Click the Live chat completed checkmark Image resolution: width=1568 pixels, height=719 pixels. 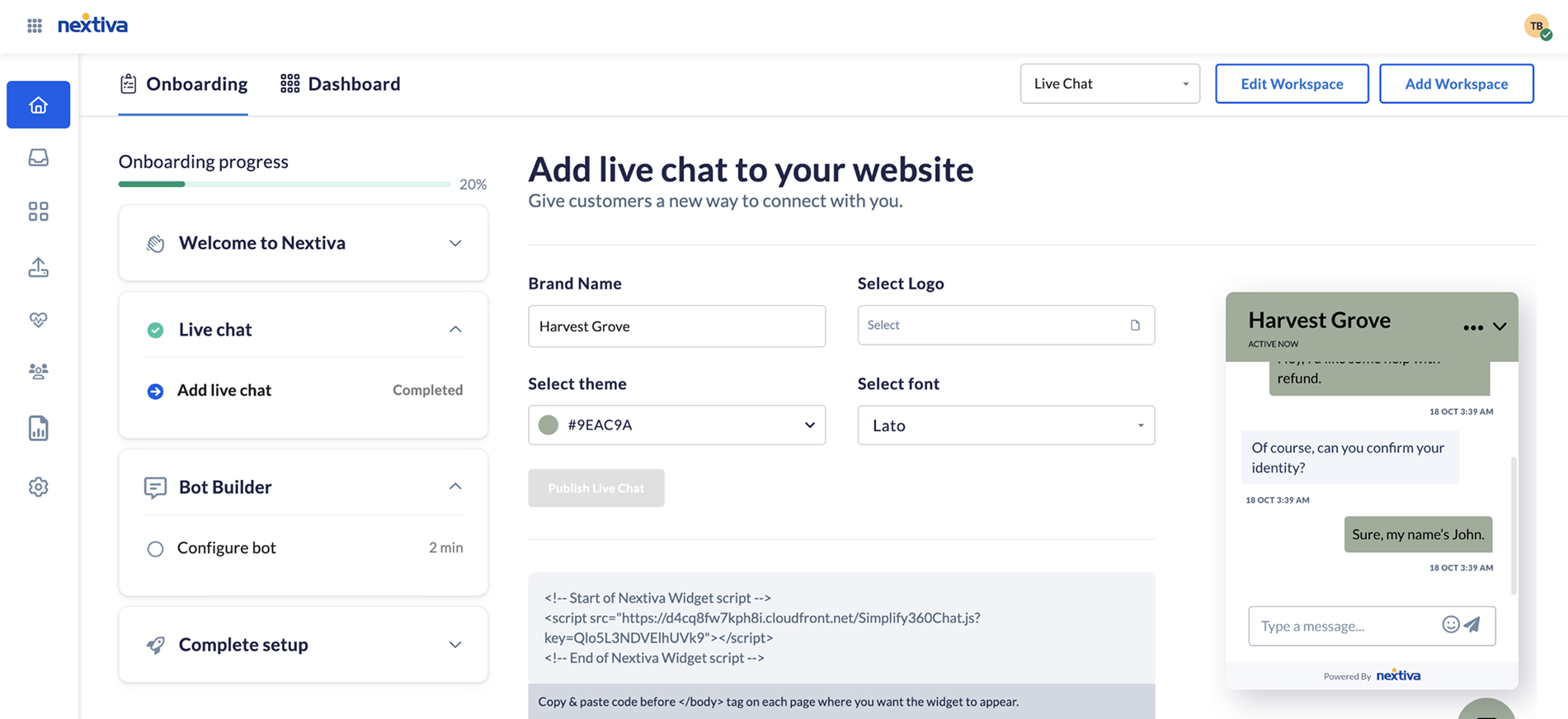[x=155, y=331]
